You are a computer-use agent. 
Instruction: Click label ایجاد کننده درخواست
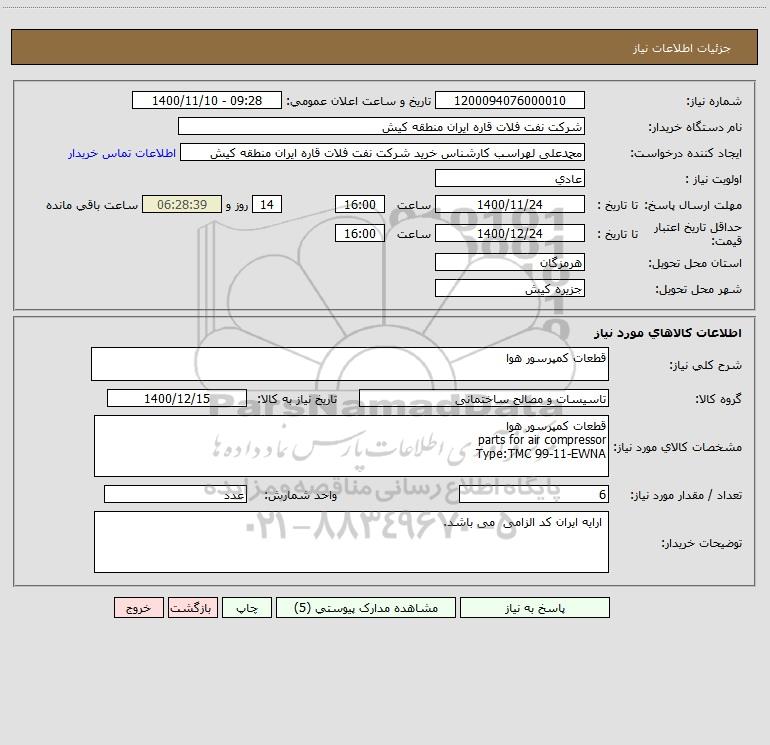tap(686, 153)
